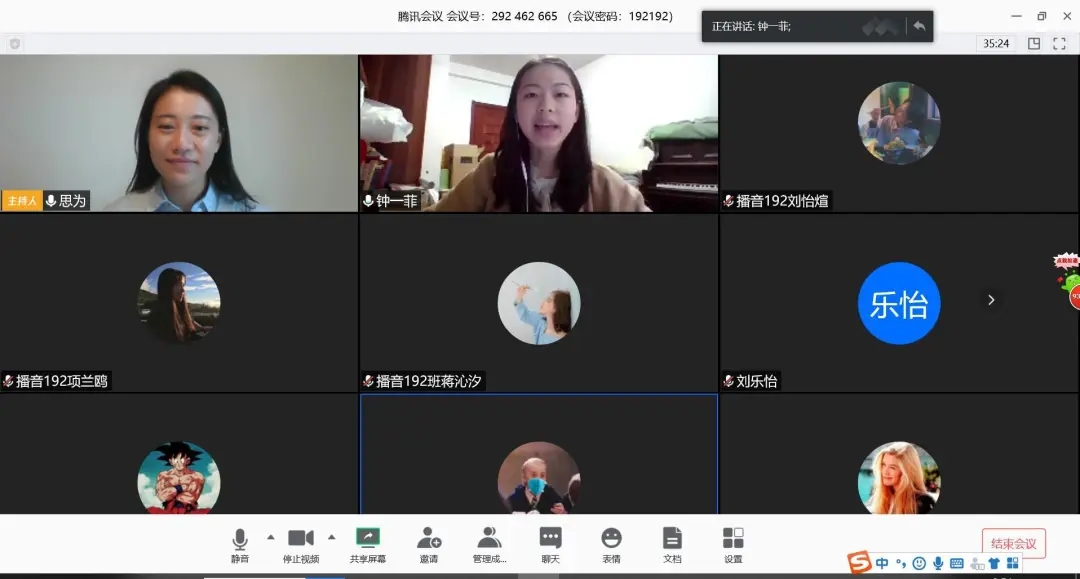Screen dimensions: 1080x579
Task: Expand audio options arrow beside 静音
Action: pos(270,537)
